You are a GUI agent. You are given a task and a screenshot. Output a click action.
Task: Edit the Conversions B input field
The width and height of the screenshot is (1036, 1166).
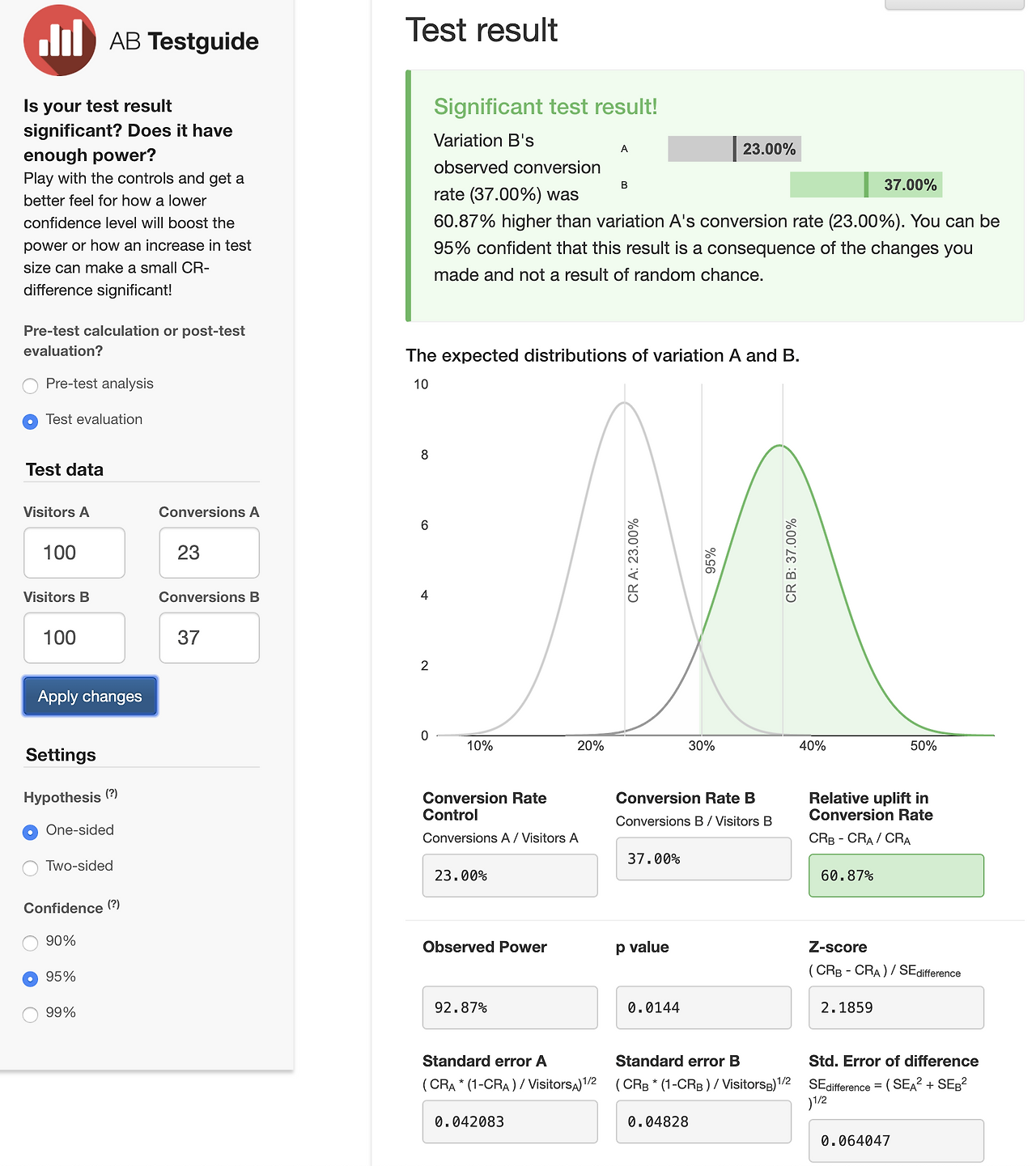coord(209,638)
